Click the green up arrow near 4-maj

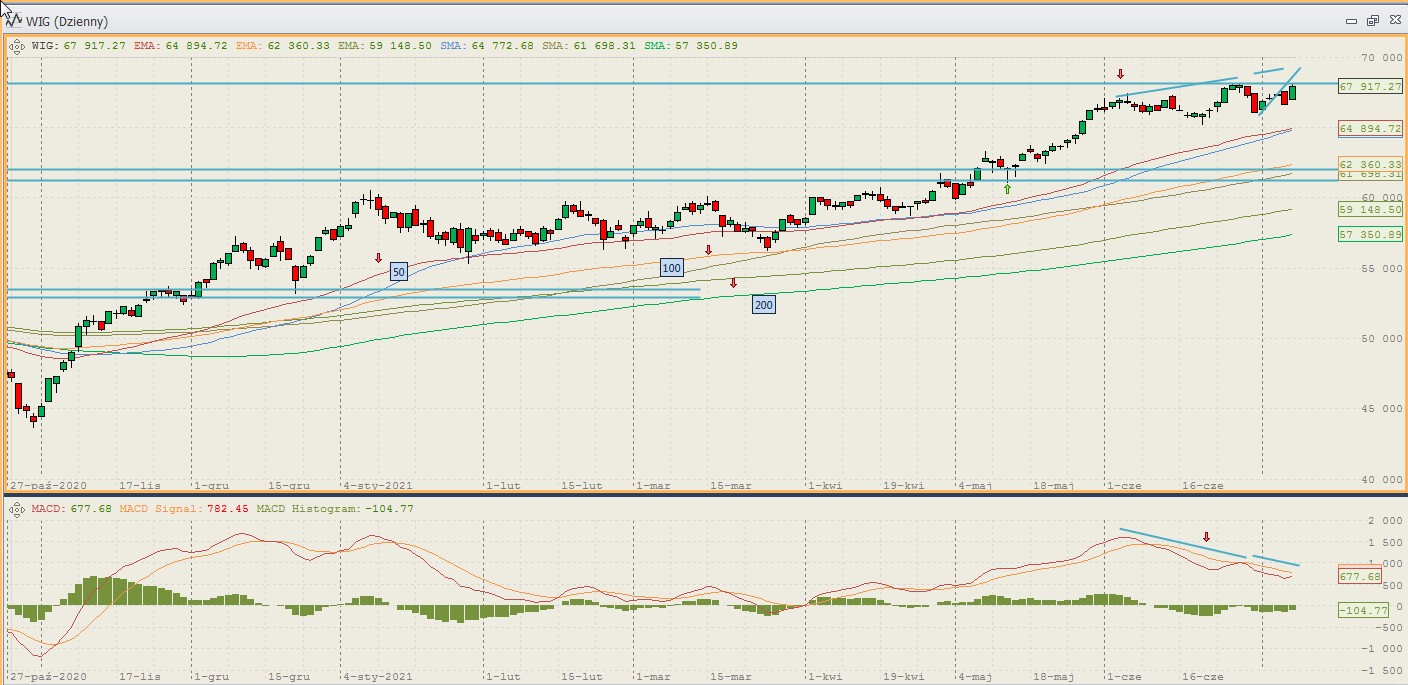pyautogui.click(x=1007, y=188)
